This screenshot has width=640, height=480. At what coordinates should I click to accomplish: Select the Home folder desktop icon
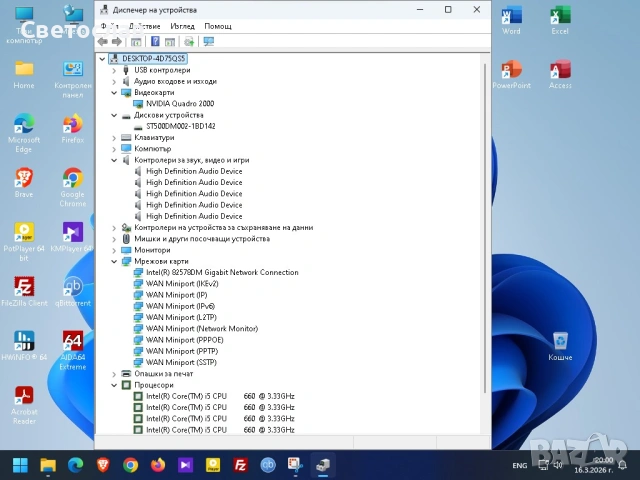[x=24, y=75]
